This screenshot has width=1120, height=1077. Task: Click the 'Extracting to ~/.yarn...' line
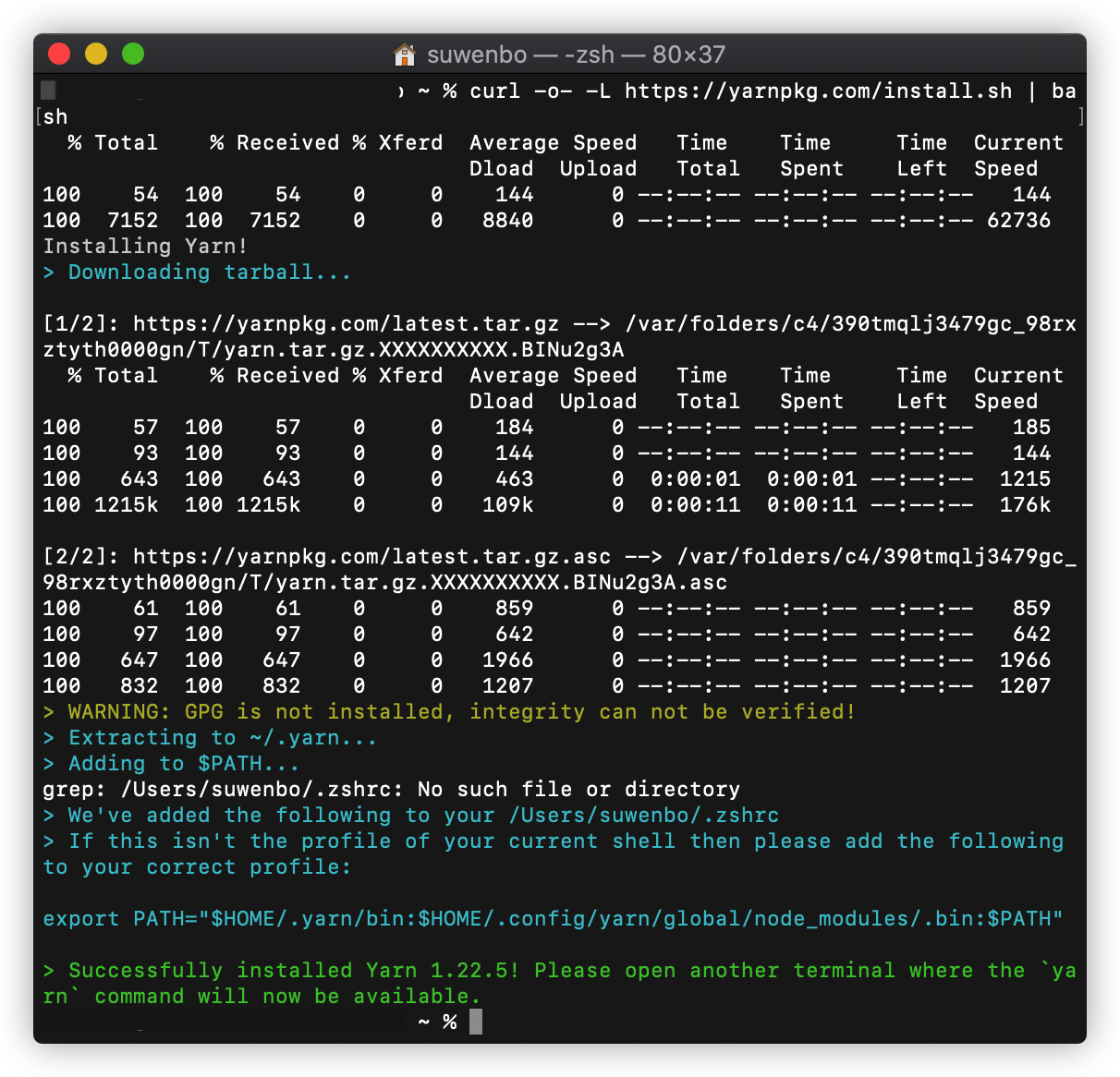[210, 737]
